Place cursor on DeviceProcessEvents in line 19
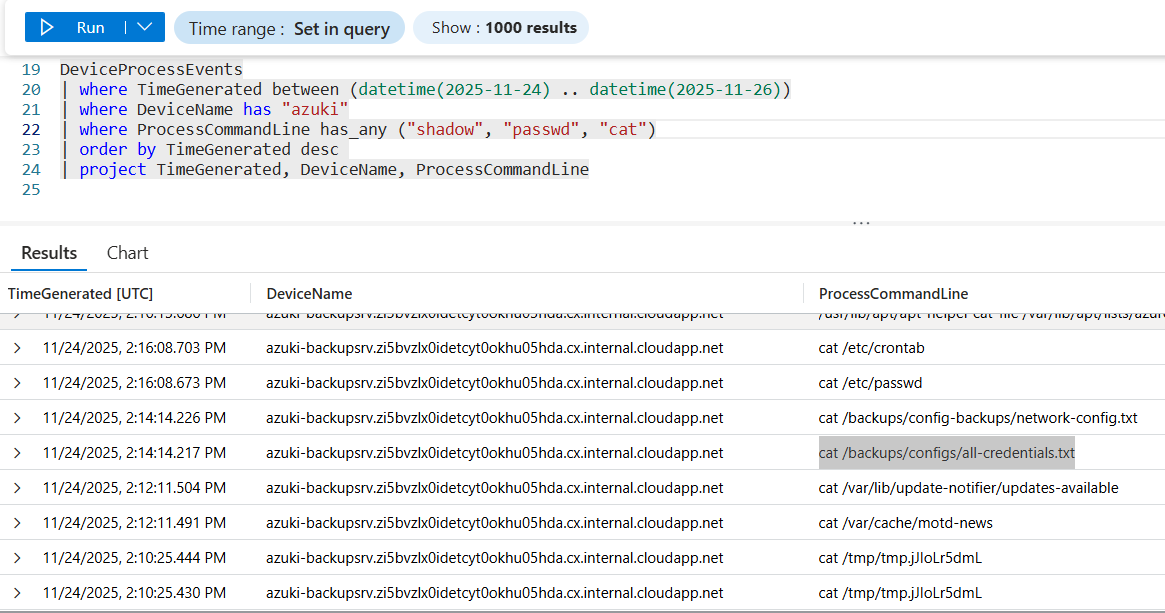Viewport: 1165px width, 613px height. click(151, 69)
